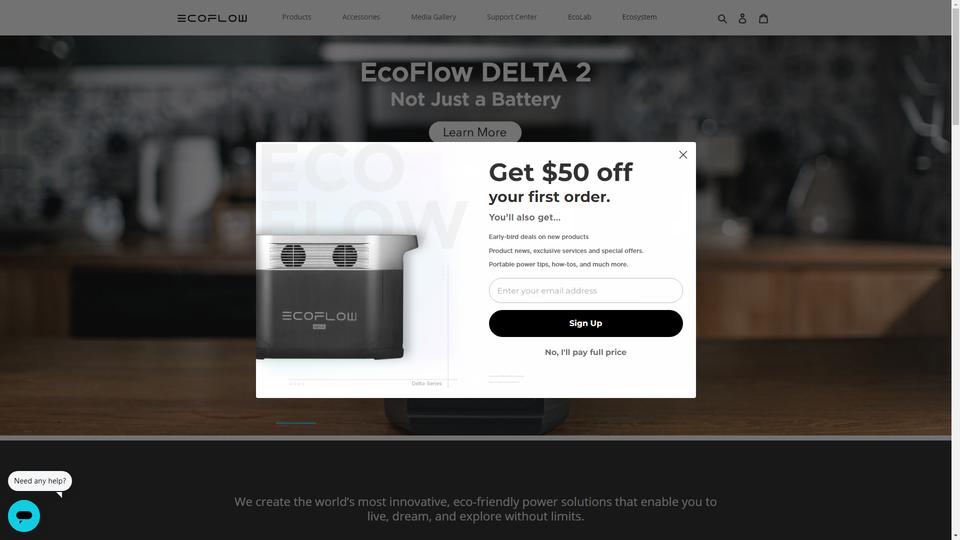960x540 pixels.
Task: Open the search icon in header
Action: coord(722,18)
